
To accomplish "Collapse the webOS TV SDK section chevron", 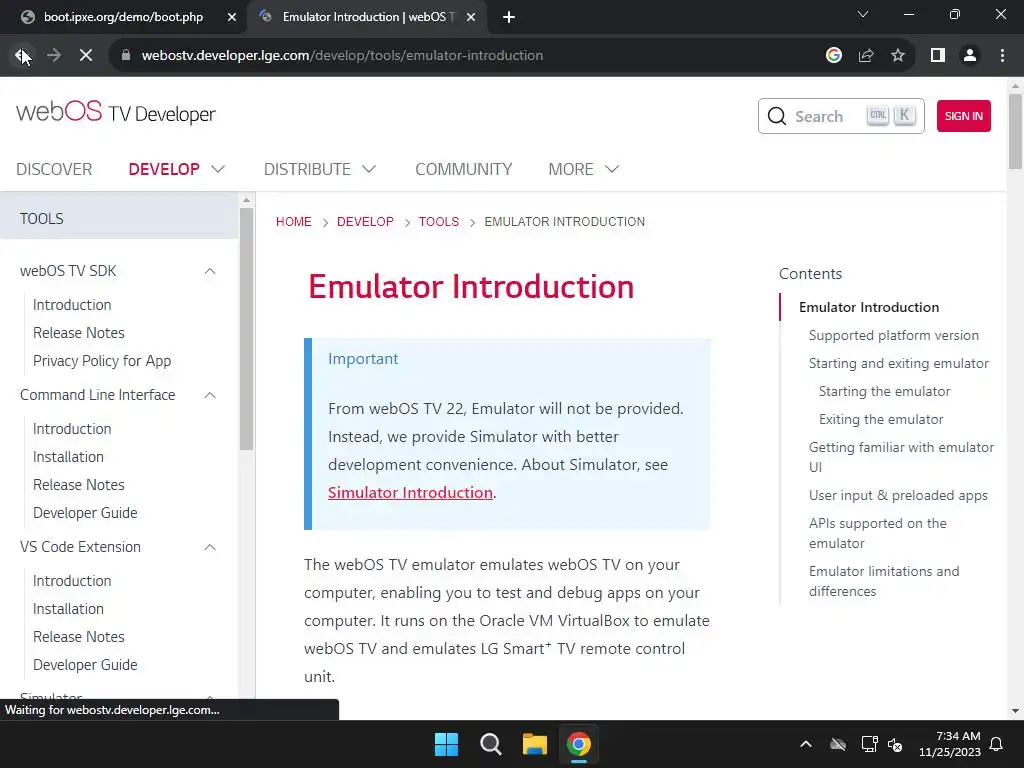I will [x=210, y=271].
